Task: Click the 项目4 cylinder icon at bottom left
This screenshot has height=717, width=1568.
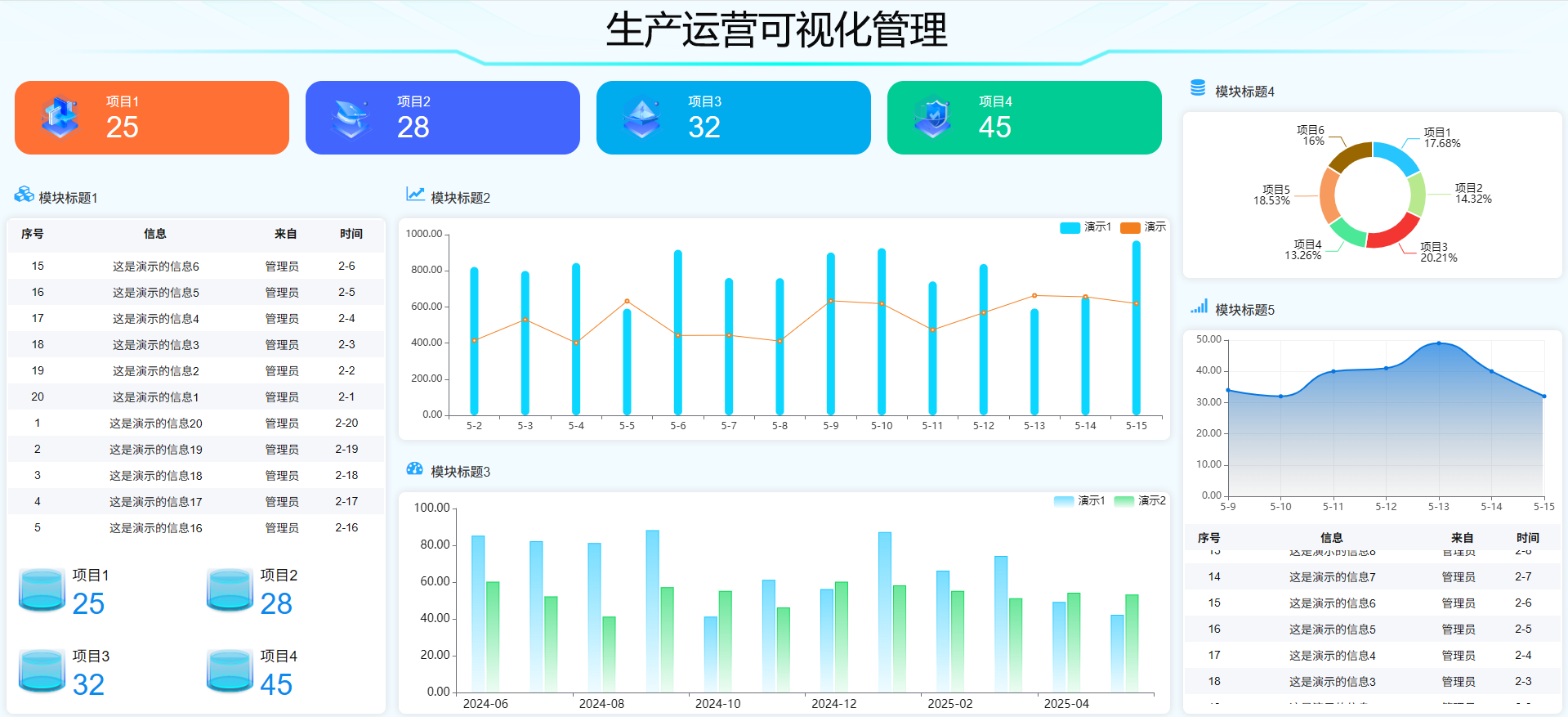Action: pyautogui.click(x=230, y=670)
